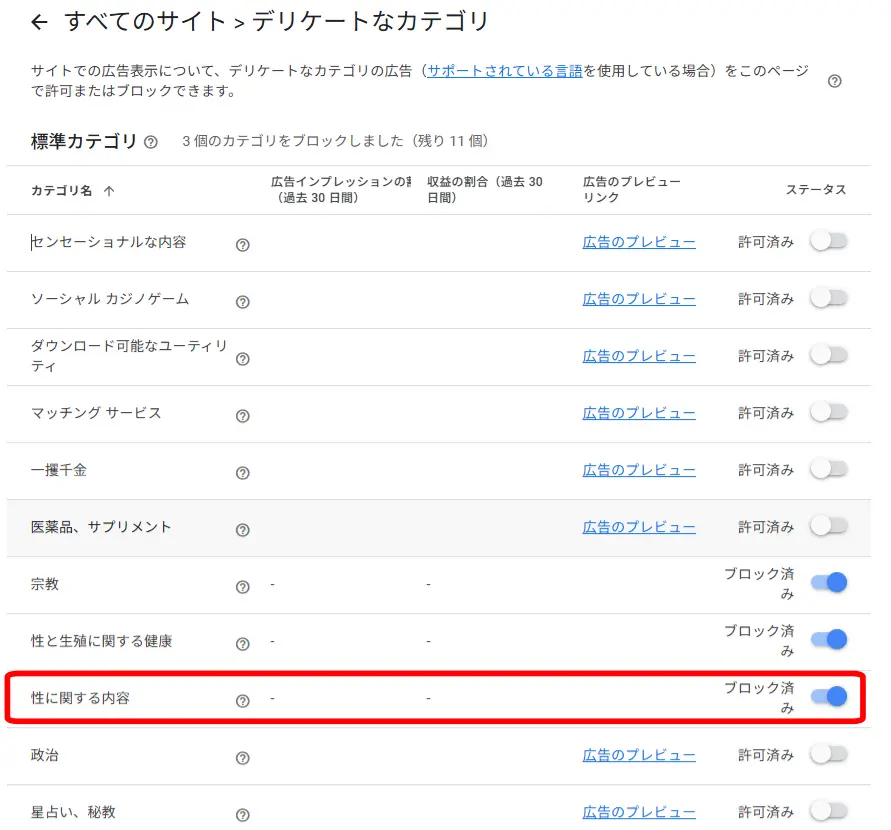Image resolution: width=891 pixels, height=830 pixels.
Task: Open 広告のプレビュー link for 一攫千金
Action: 639,470
